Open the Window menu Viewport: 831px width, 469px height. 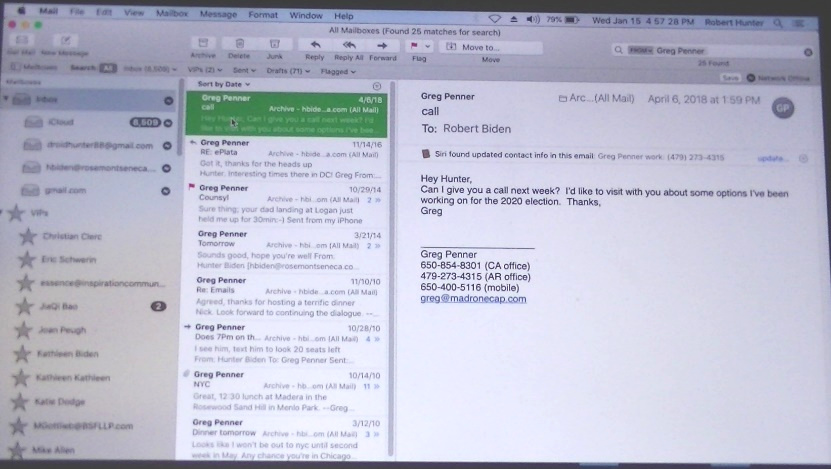306,15
